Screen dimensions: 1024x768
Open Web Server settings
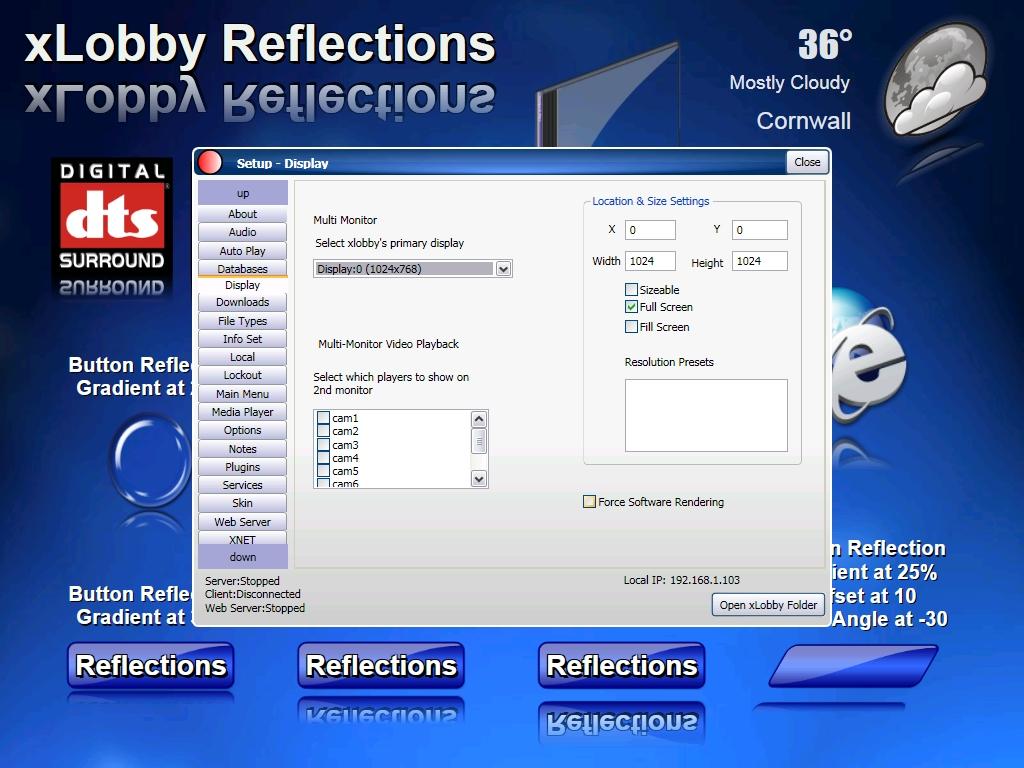point(242,522)
